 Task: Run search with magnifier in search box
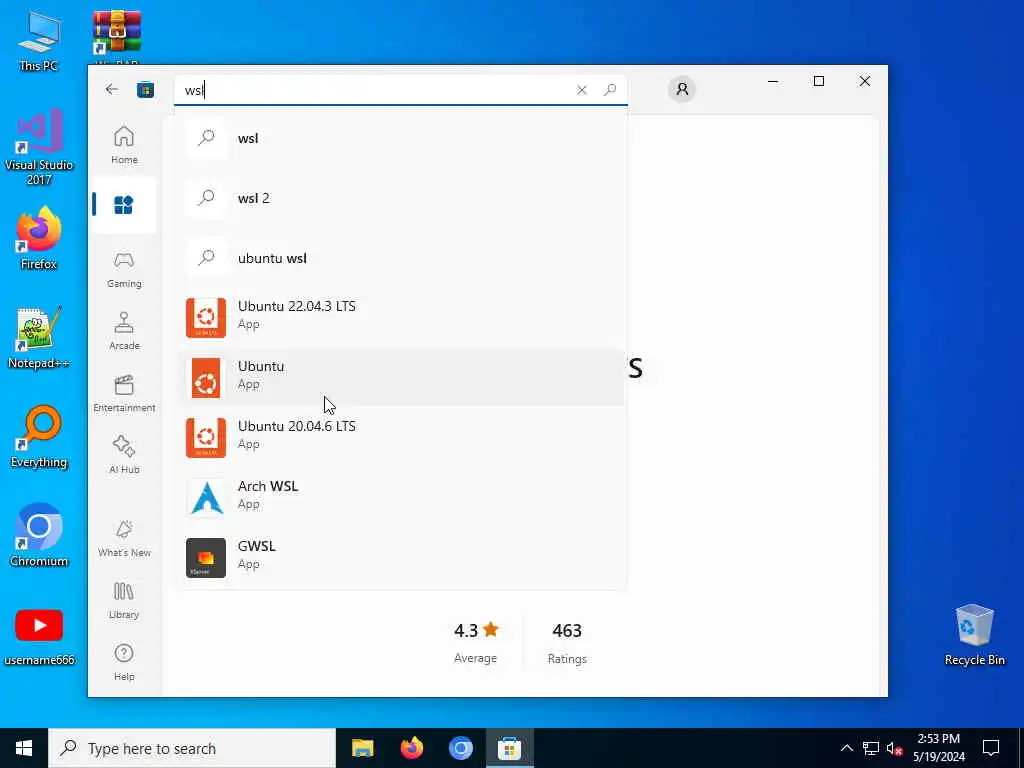pyautogui.click(x=610, y=89)
